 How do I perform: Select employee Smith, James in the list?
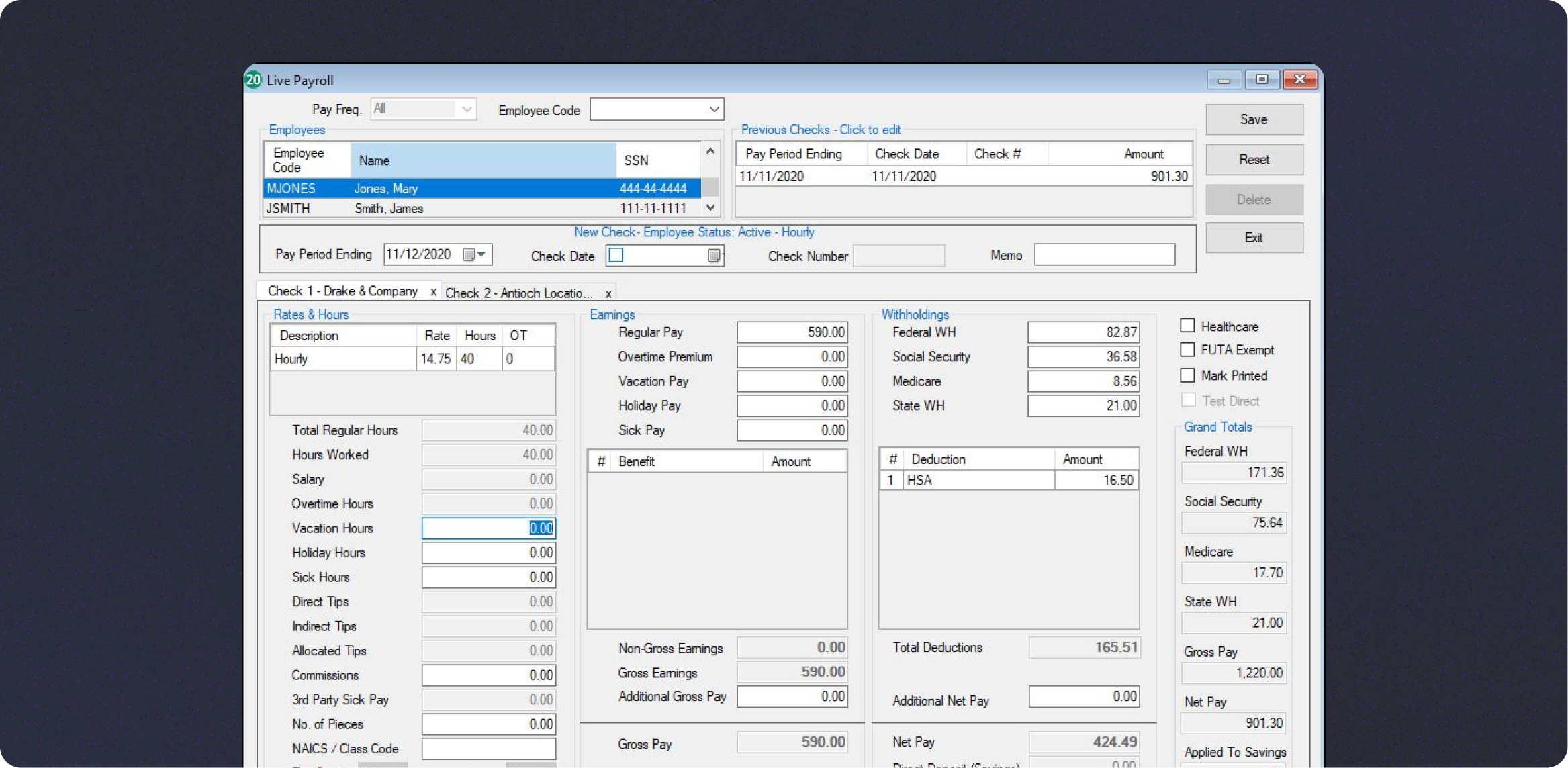[389, 209]
